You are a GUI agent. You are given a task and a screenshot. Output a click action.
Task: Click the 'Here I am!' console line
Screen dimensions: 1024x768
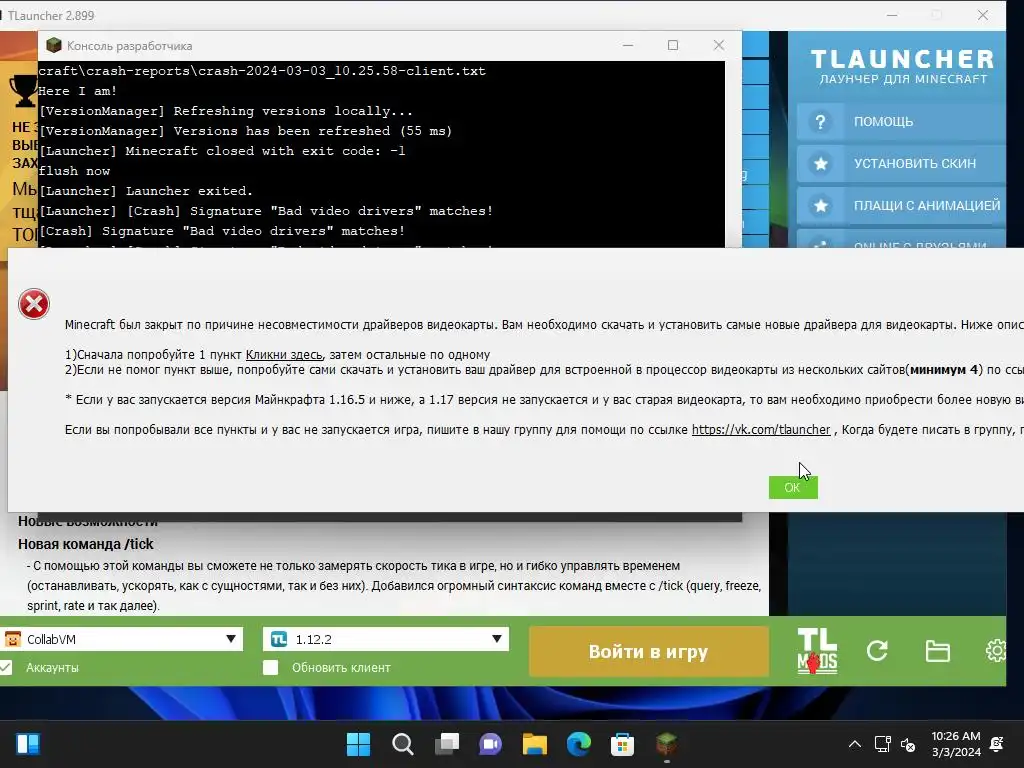pyautogui.click(x=78, y=91)
